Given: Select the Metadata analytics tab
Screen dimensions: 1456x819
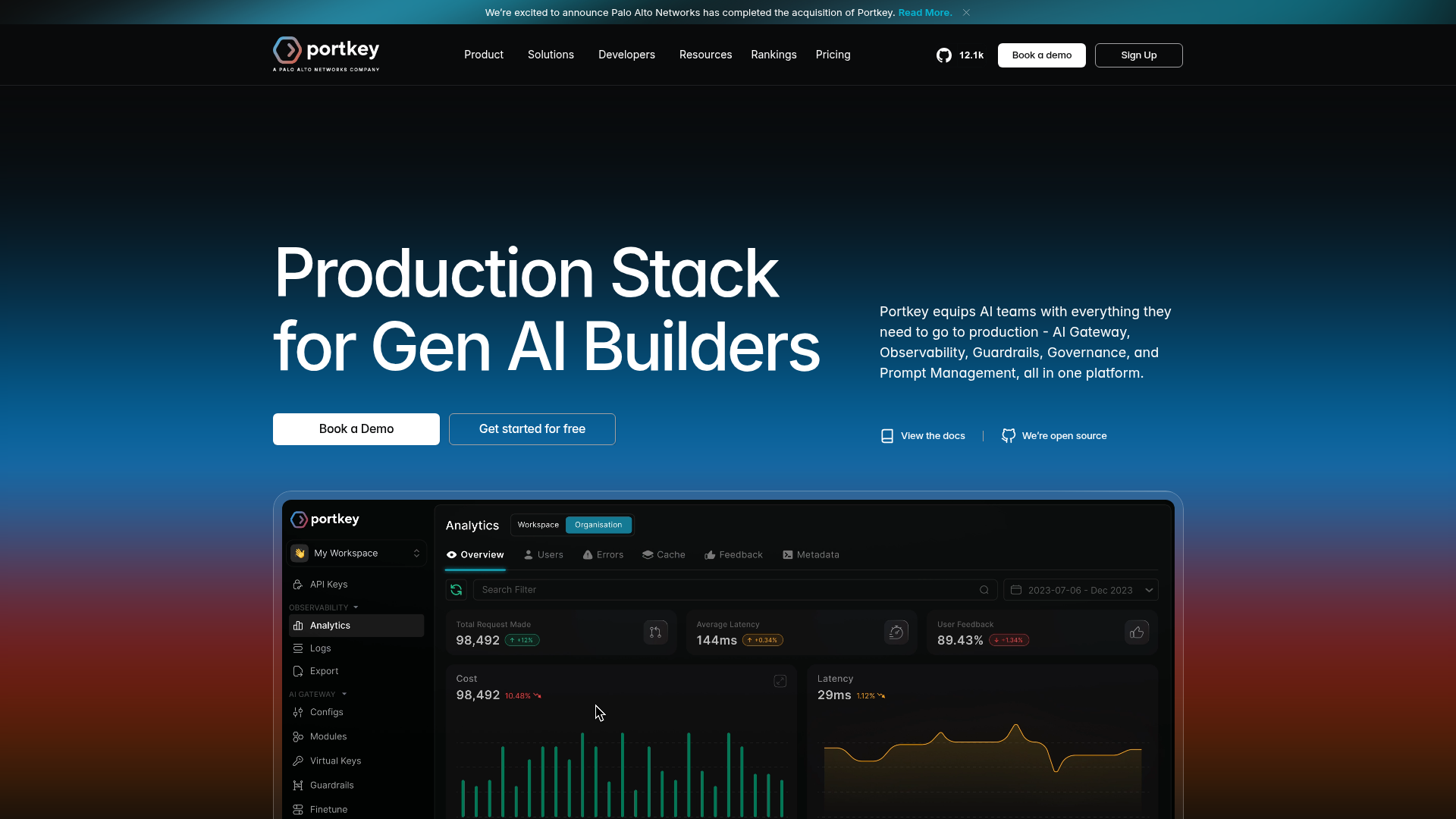Looking at the screenshot, I should click(x=811, y=555).
